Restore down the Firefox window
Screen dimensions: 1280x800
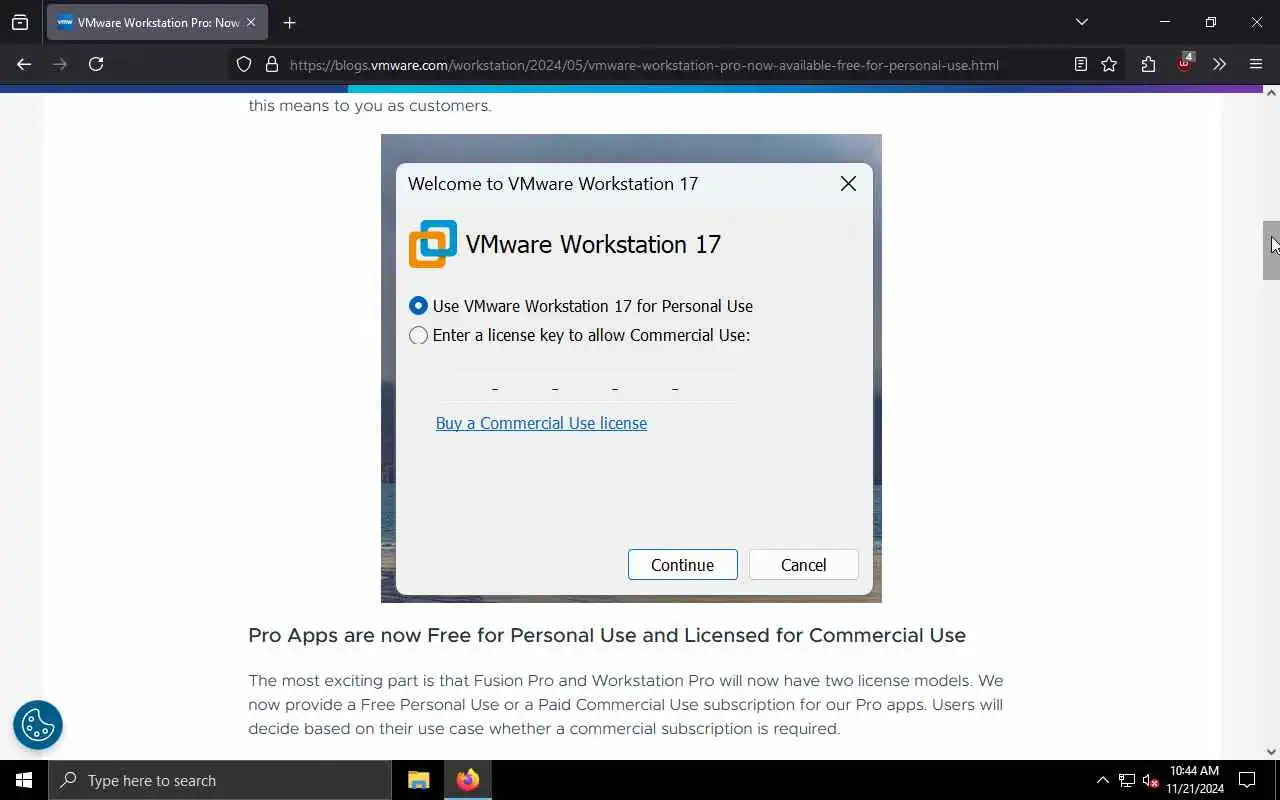1211,22
